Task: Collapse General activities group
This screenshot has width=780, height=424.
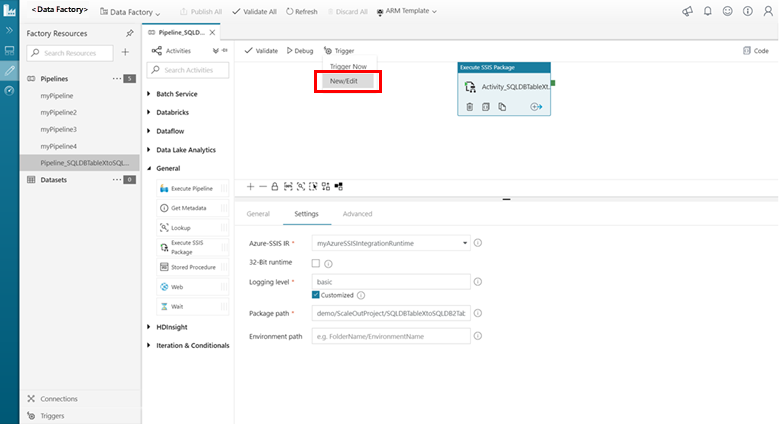Action: 149,168
